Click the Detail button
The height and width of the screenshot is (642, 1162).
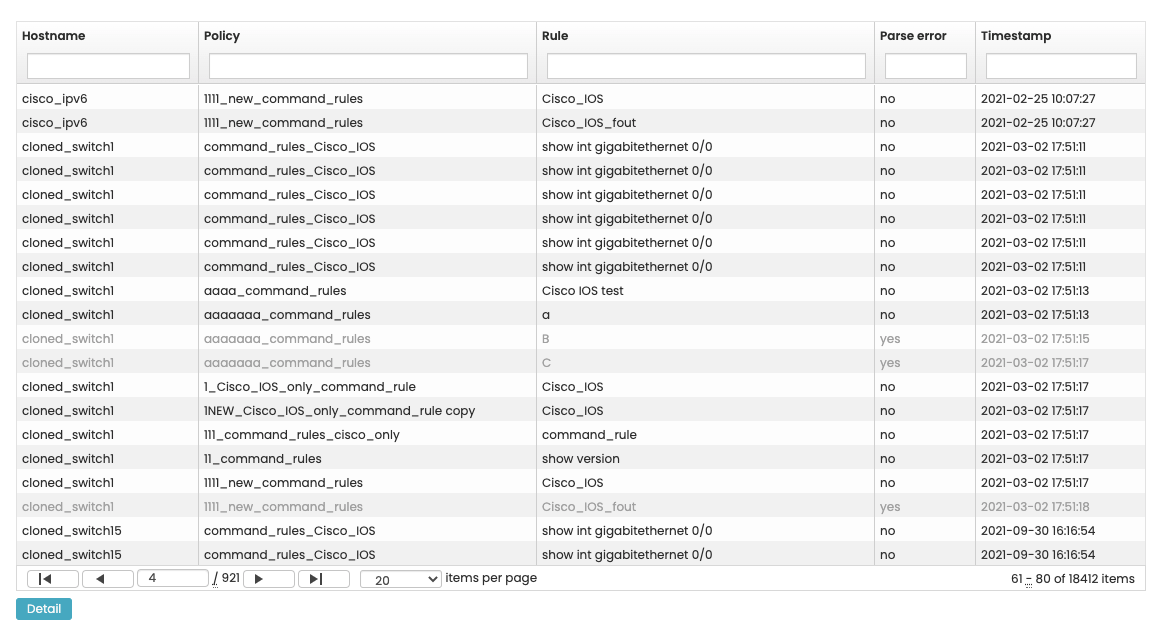(x=44, y=609)
